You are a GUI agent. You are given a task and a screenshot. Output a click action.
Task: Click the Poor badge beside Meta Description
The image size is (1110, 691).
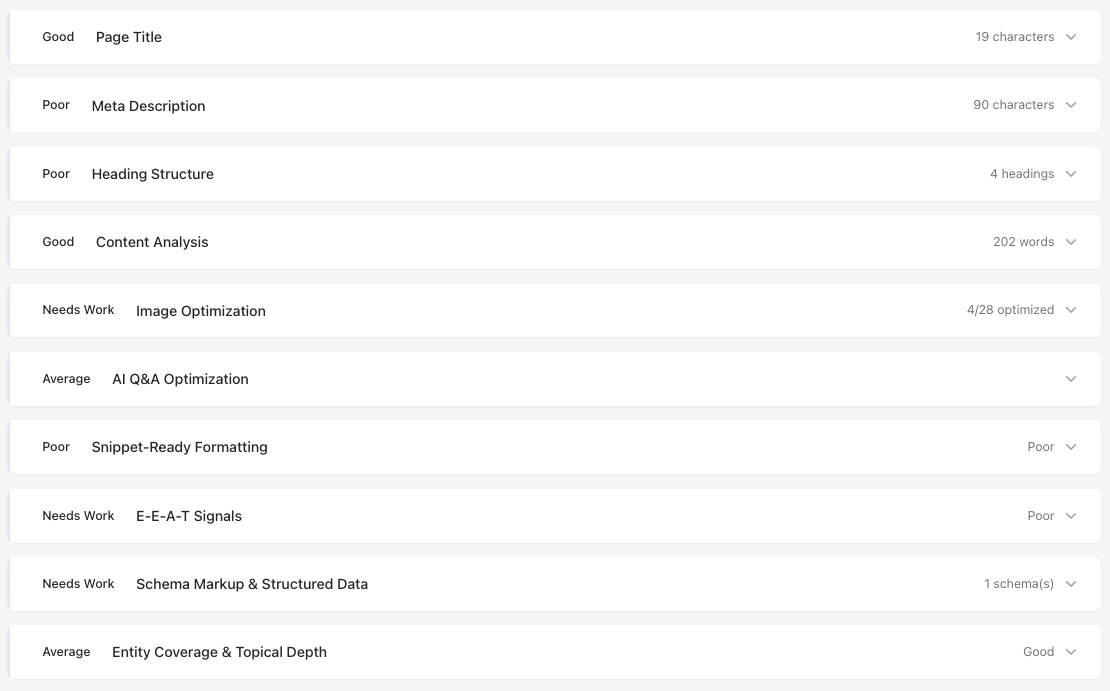coord(56,105)
